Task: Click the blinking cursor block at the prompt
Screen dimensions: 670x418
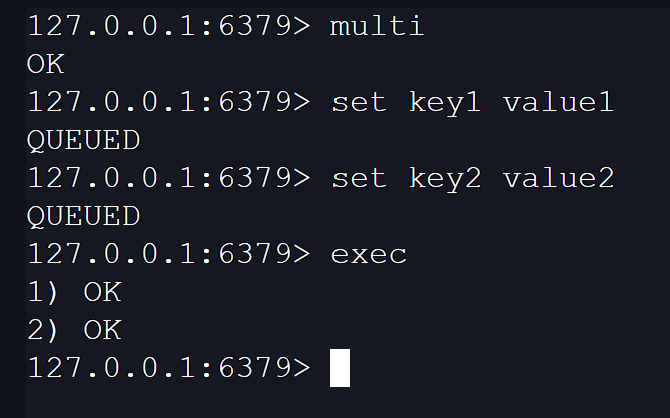Action: [x=340, y=367]
